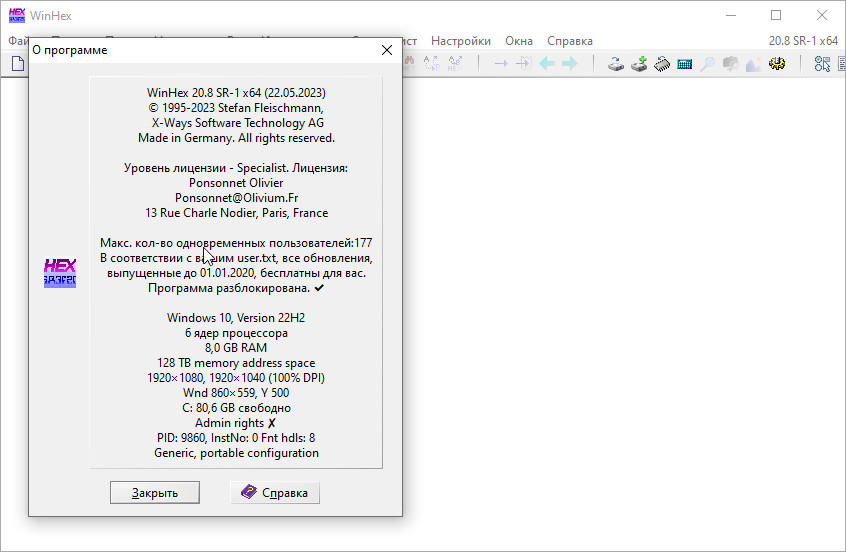846x552 pixels.
Task: Click the Windows 10, Version 22H2 line
Action: pos(236,318)
